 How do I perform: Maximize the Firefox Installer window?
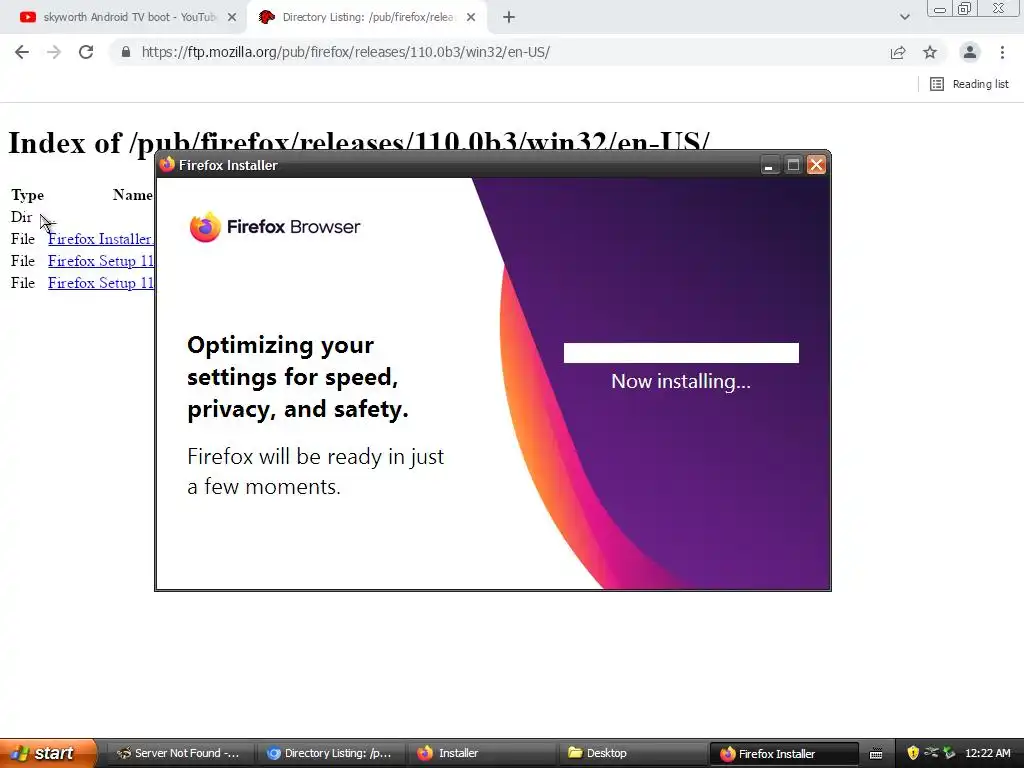pyautogui.click(x=793, y=165)
